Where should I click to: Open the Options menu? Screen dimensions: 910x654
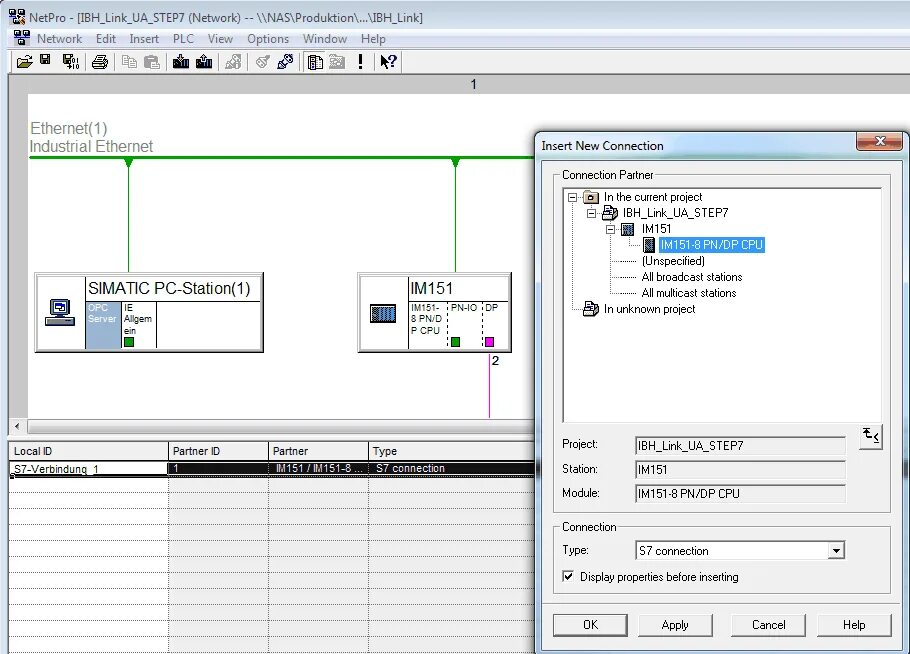click(268, 39)
